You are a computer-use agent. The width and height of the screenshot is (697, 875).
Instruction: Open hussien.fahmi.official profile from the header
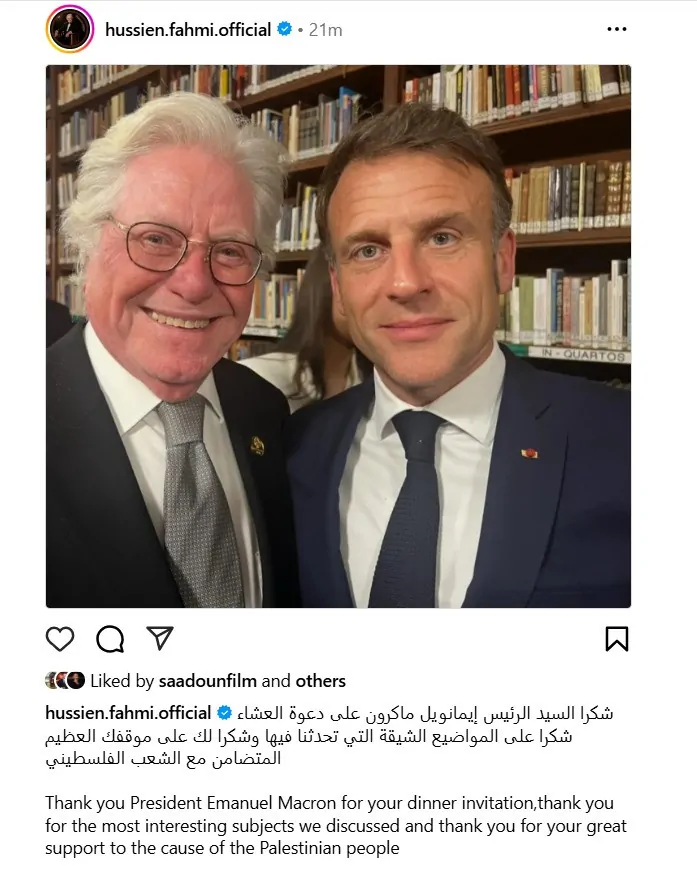188,30
